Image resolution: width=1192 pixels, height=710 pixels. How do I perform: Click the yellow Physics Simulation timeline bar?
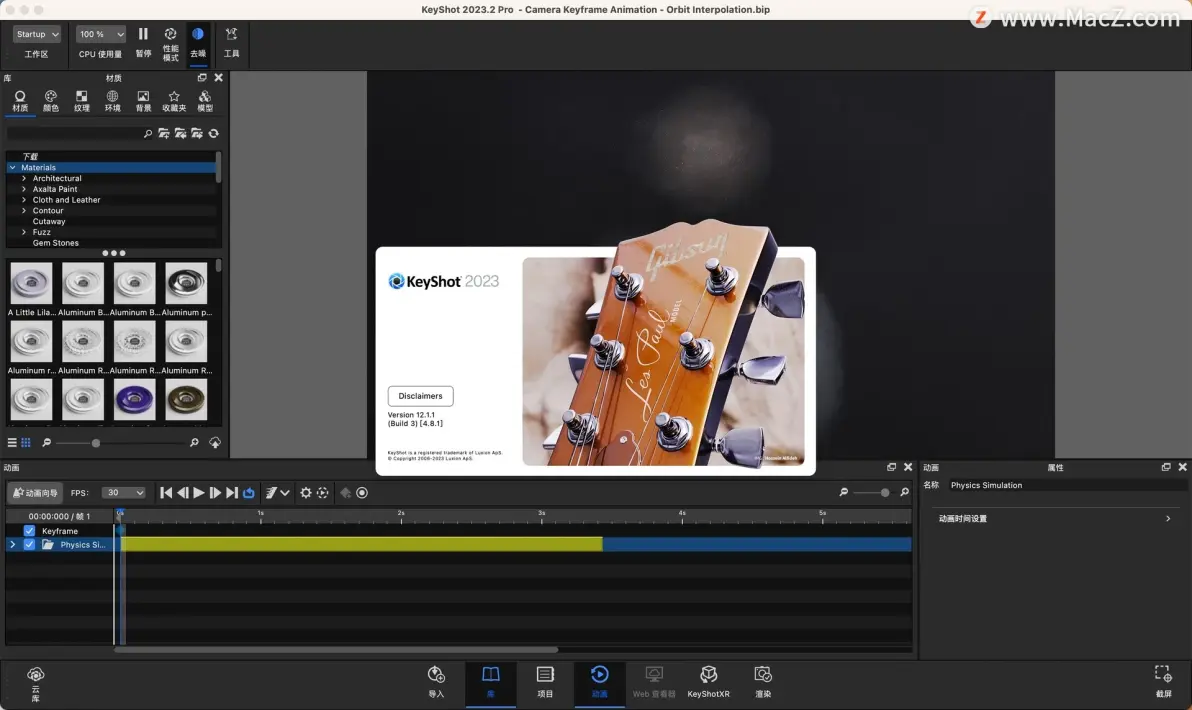362,544
